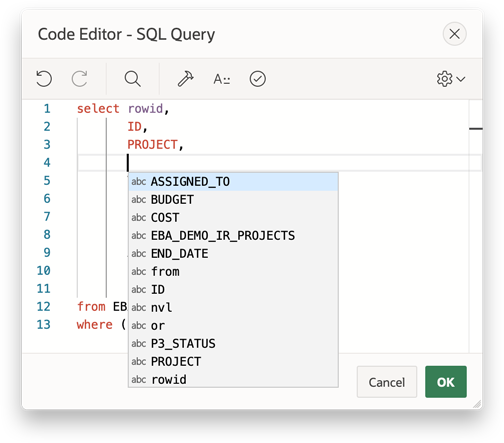Open the Find magnifier tool
This screenshot has width=504, height=443.
pos(133,79)
